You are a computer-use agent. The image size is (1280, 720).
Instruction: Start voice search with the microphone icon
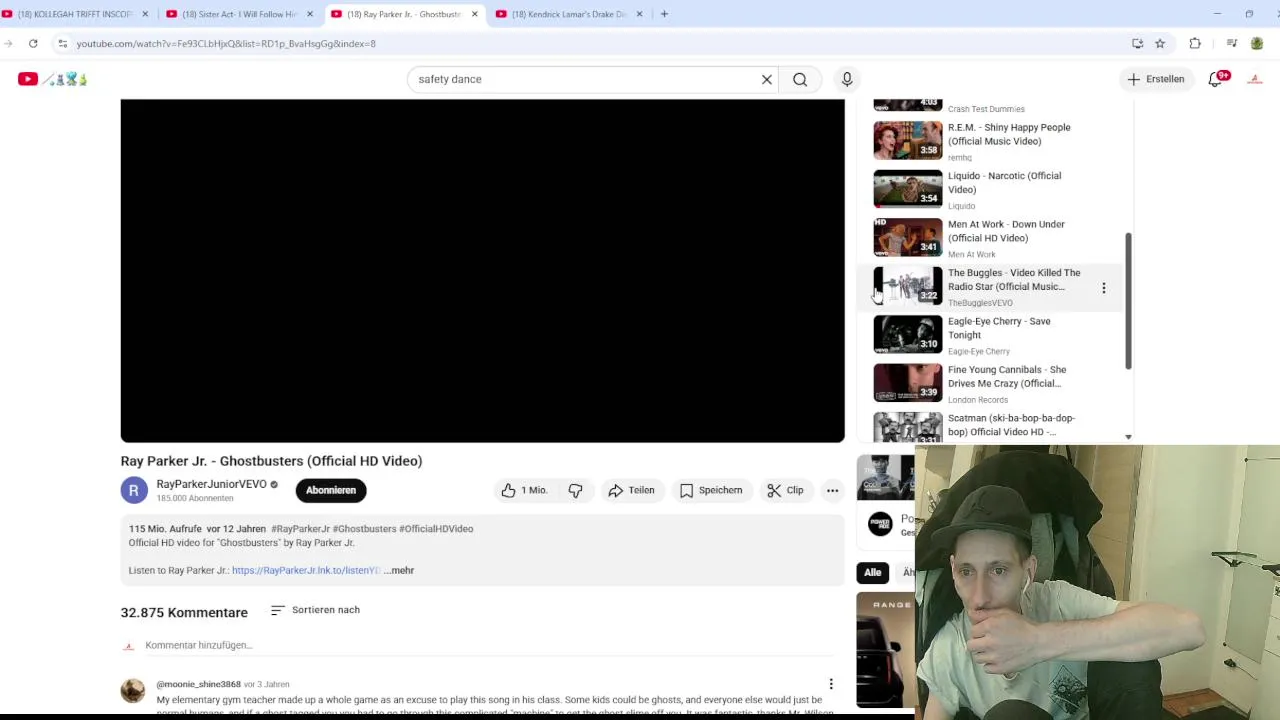click(x=847, y=79)
